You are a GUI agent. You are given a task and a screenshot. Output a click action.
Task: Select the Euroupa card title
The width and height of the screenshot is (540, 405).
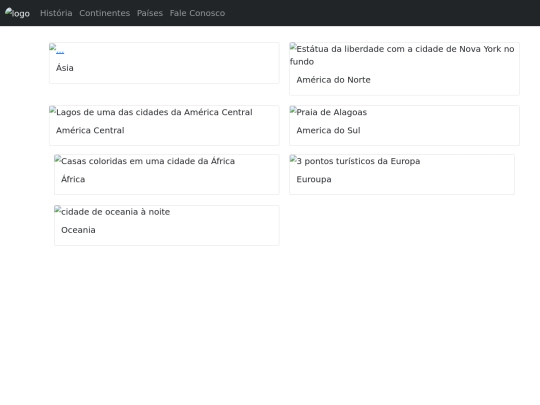coord(314,179)
